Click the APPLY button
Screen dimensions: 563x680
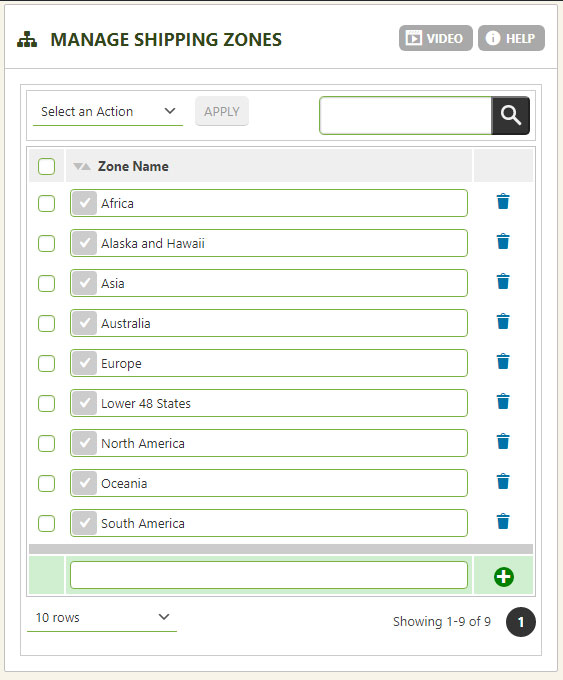pyautogui.click(x=222, y=111)
